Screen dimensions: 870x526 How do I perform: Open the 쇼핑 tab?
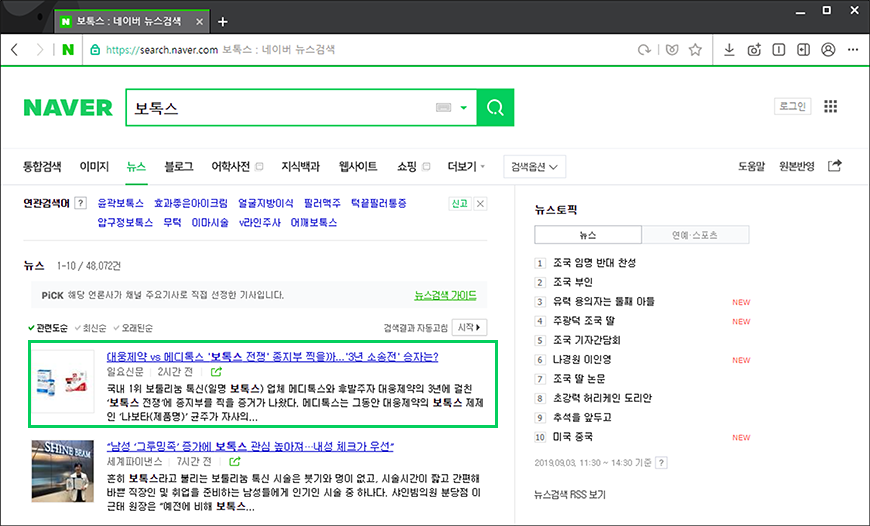[407, 166]
